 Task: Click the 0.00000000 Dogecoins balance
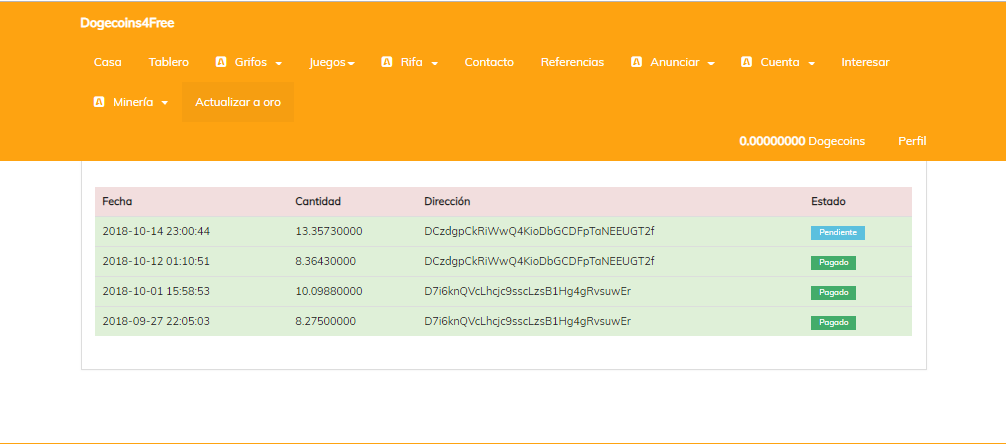802,141
